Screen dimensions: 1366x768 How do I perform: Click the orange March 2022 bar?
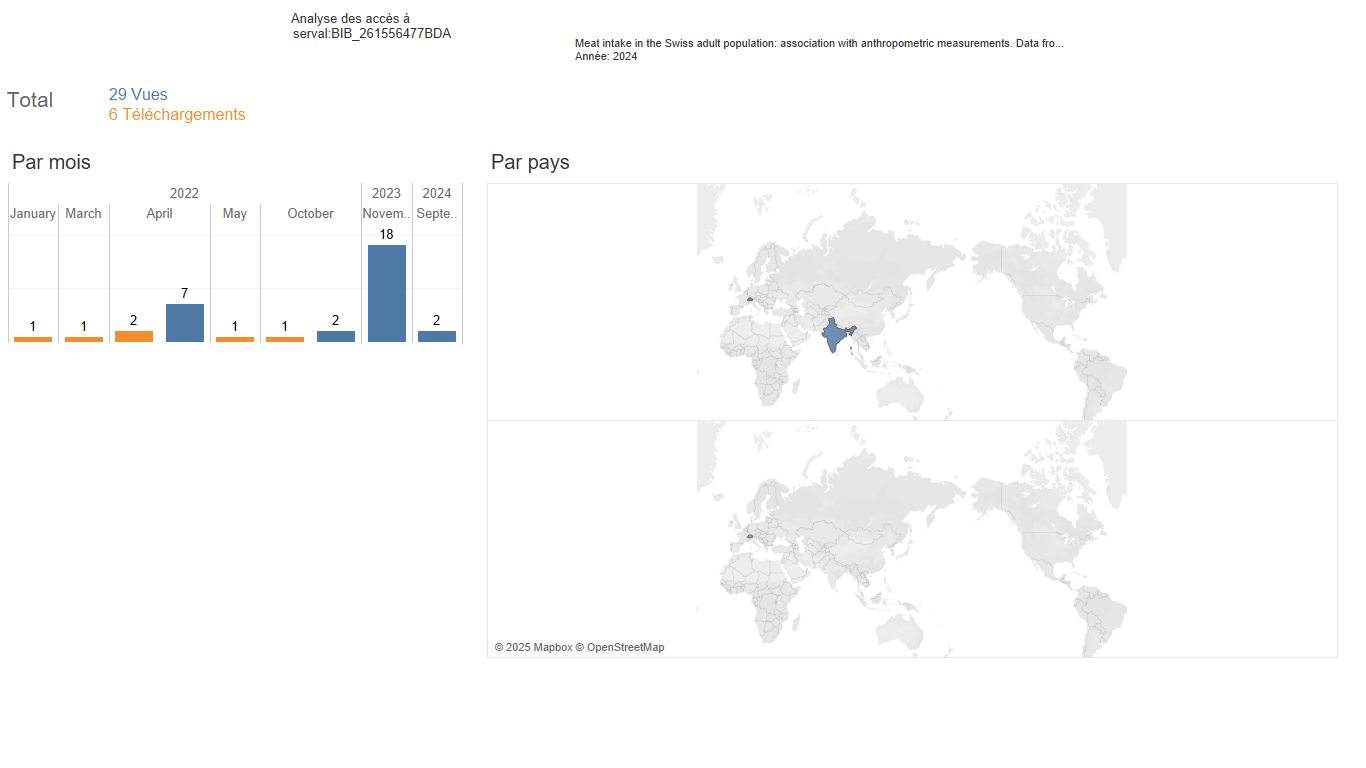click(83, 339)
